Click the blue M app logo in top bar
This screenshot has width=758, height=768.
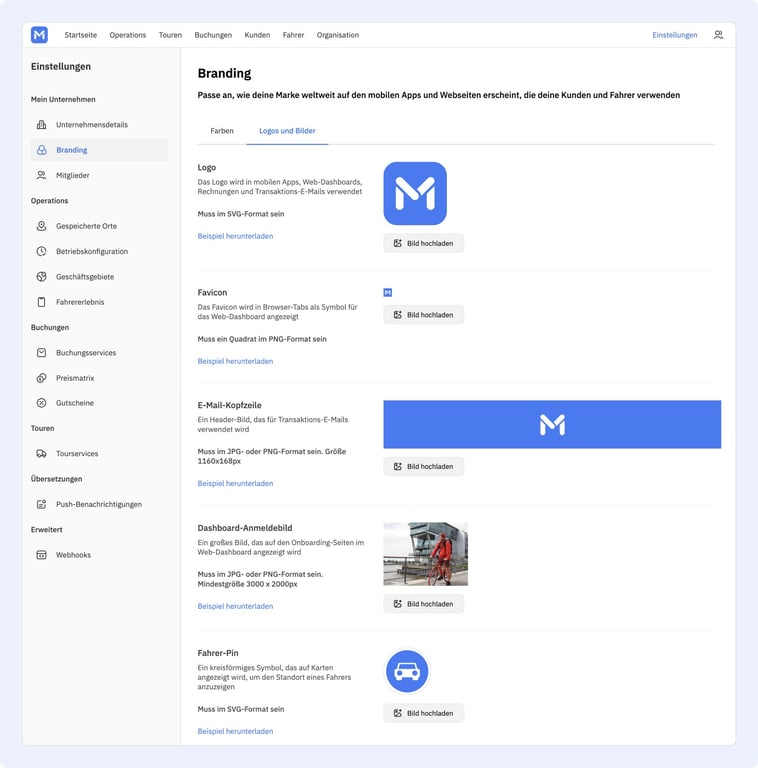[x=39, y=35]
